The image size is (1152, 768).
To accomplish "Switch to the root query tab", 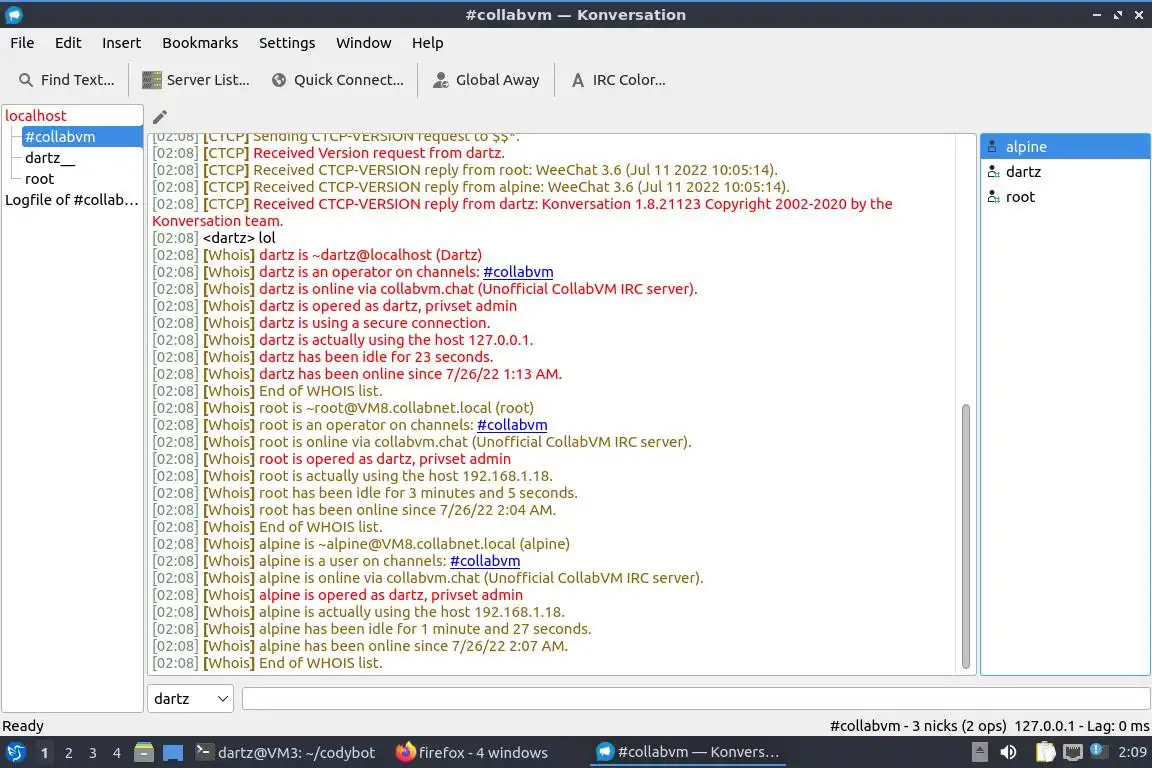I will tap(40, 179).
